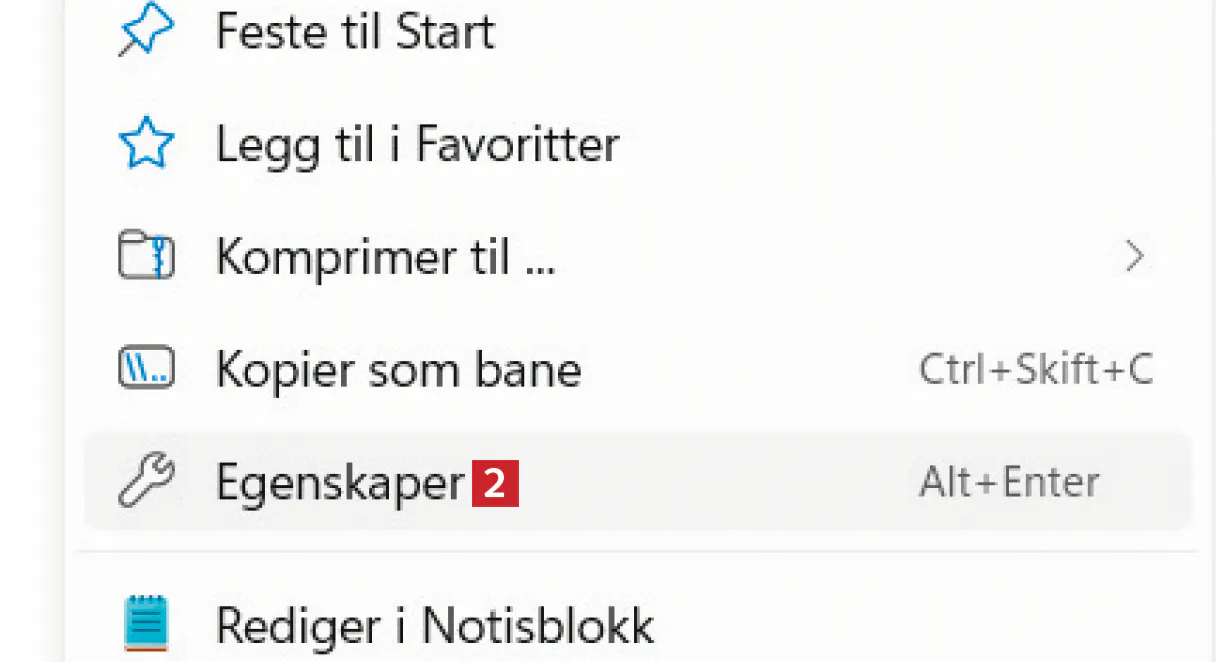Select Kopier som bane
The height and width of the screenshot is (662, 1216).
pyautogui.click(x=398, y=370)
